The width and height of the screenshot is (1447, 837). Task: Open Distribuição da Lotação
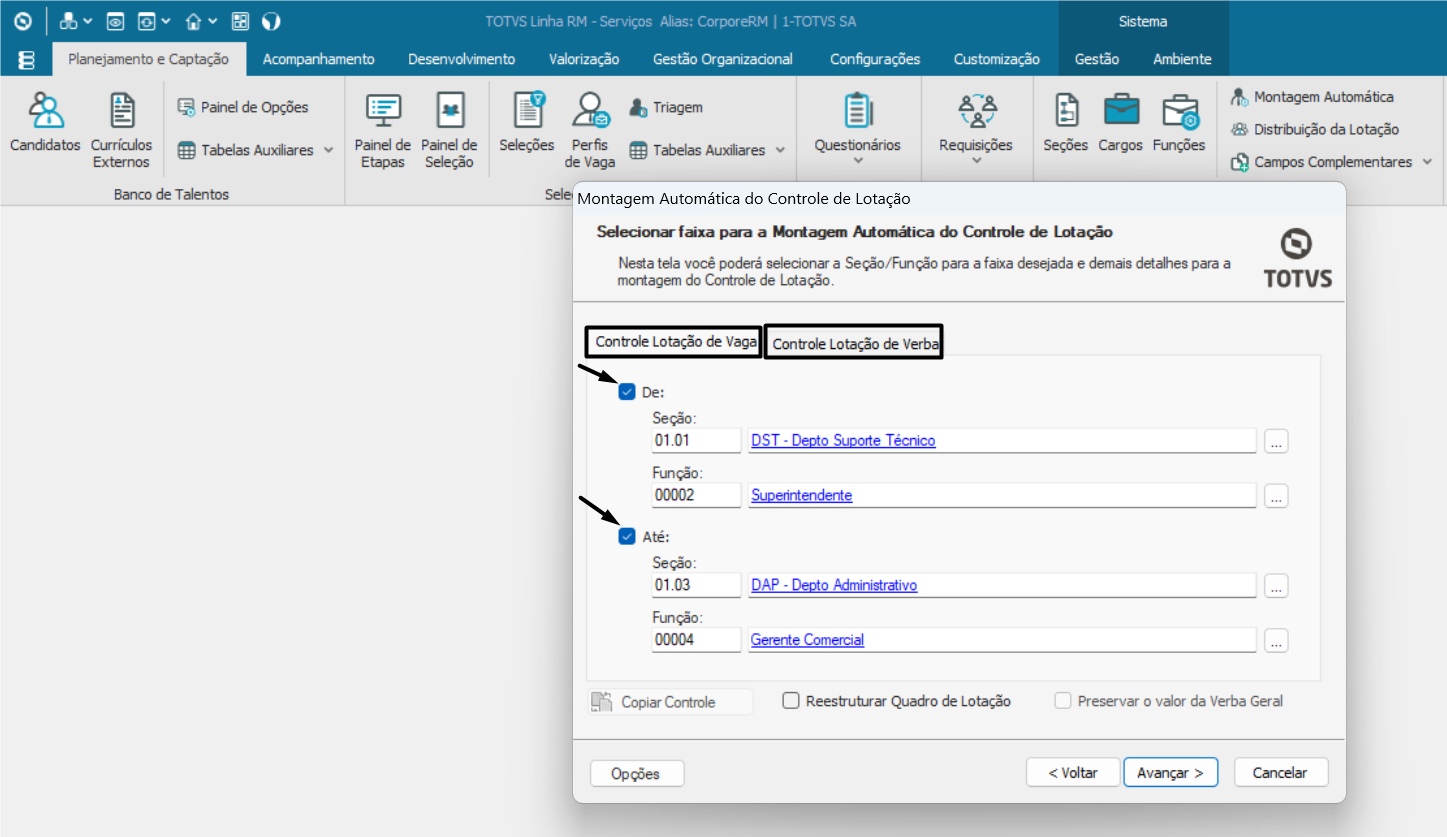pyautogui.click(x=1315, y=129)
